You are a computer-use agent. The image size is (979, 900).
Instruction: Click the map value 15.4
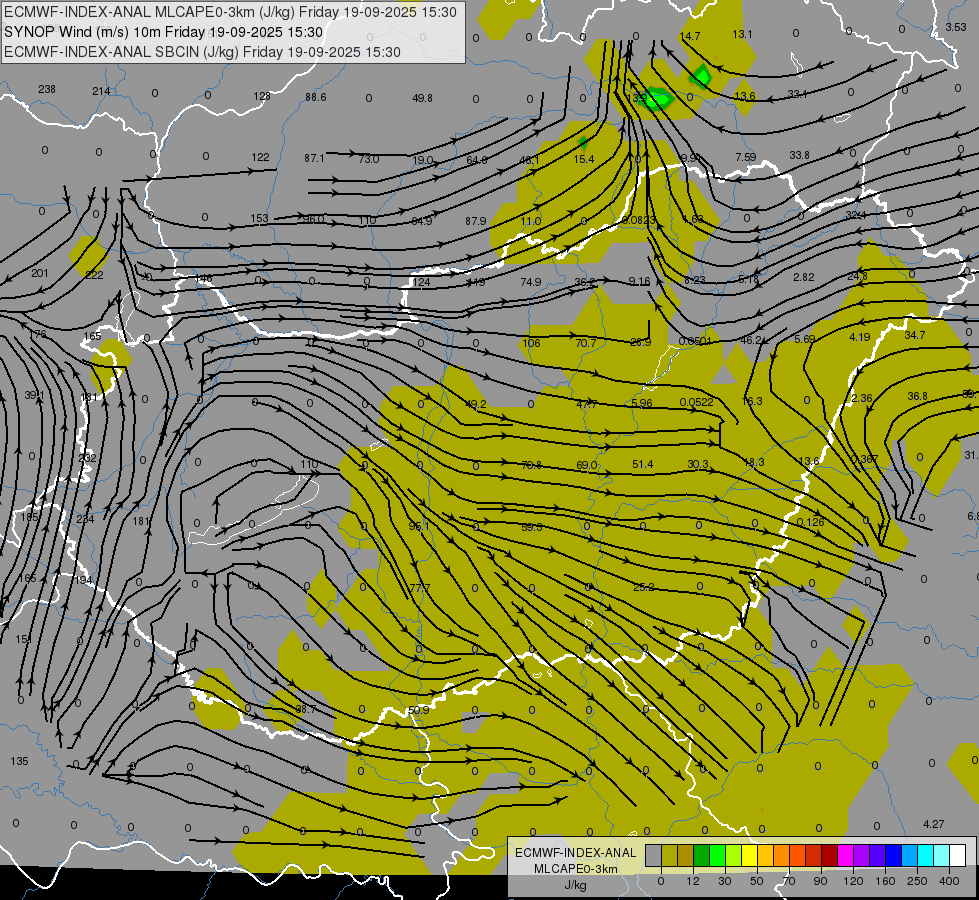[x=584, y=159]
